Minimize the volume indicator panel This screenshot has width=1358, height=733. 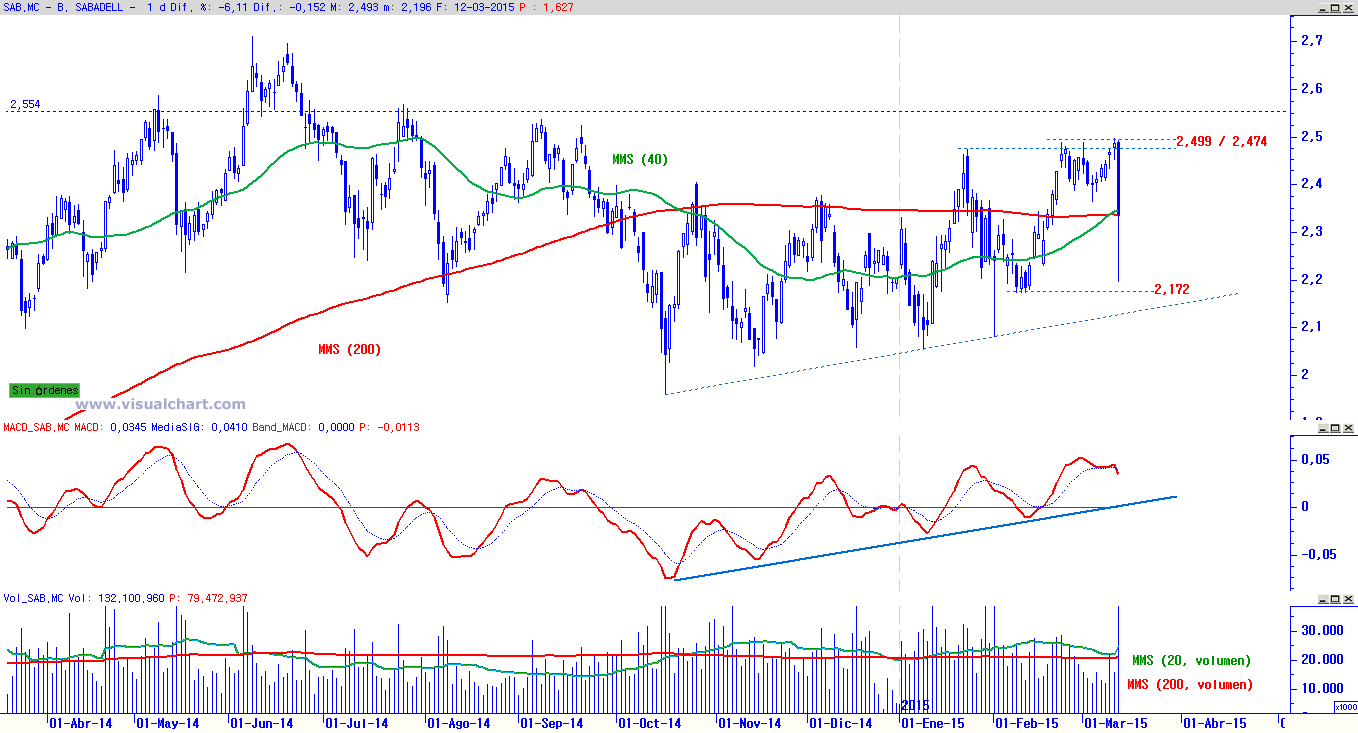1322,599
